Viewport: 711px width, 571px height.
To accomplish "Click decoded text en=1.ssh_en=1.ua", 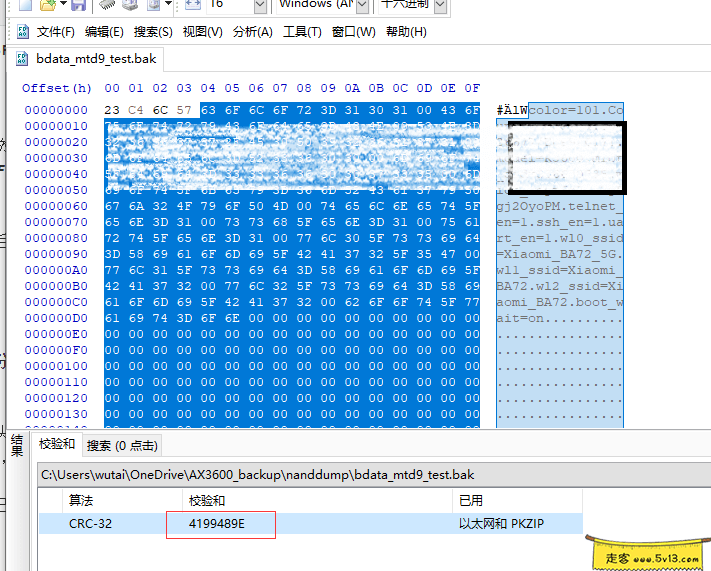I will (x=560, y=222).
